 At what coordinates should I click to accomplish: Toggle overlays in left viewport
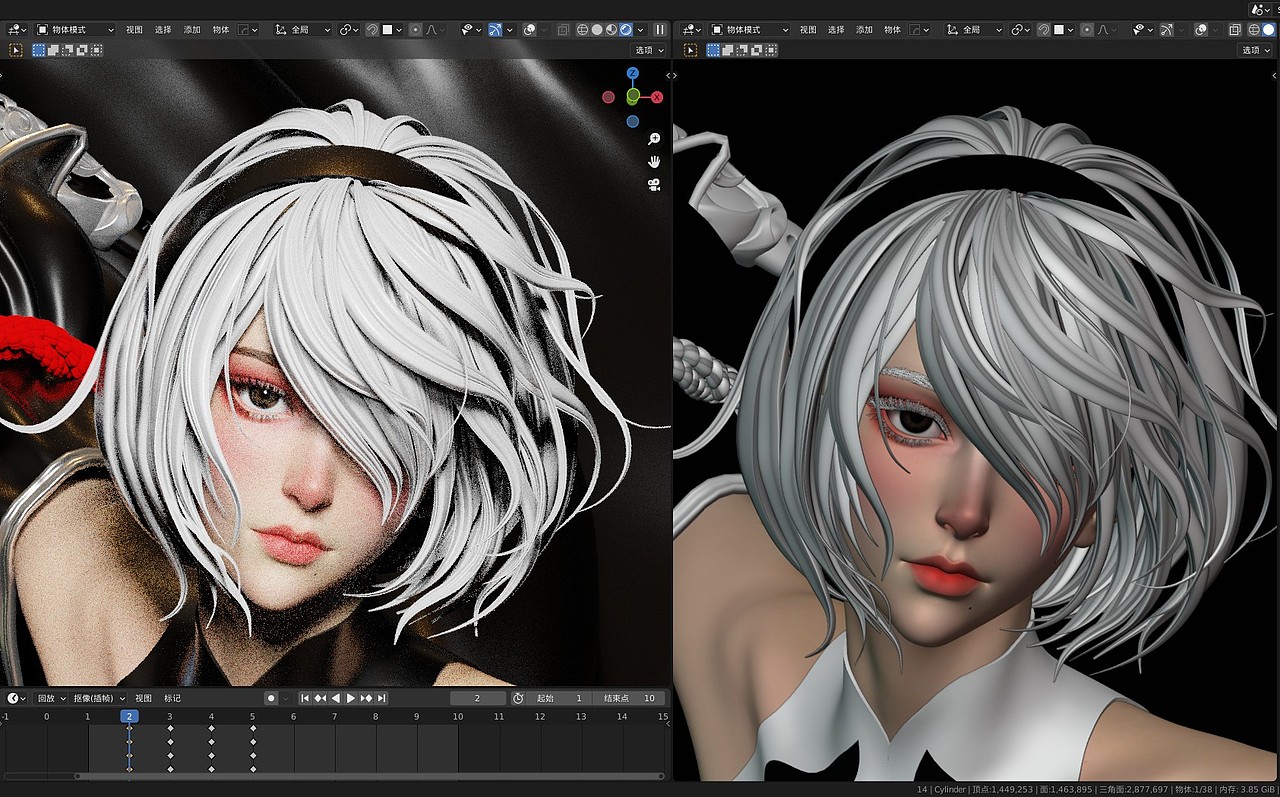coord(529,30)
